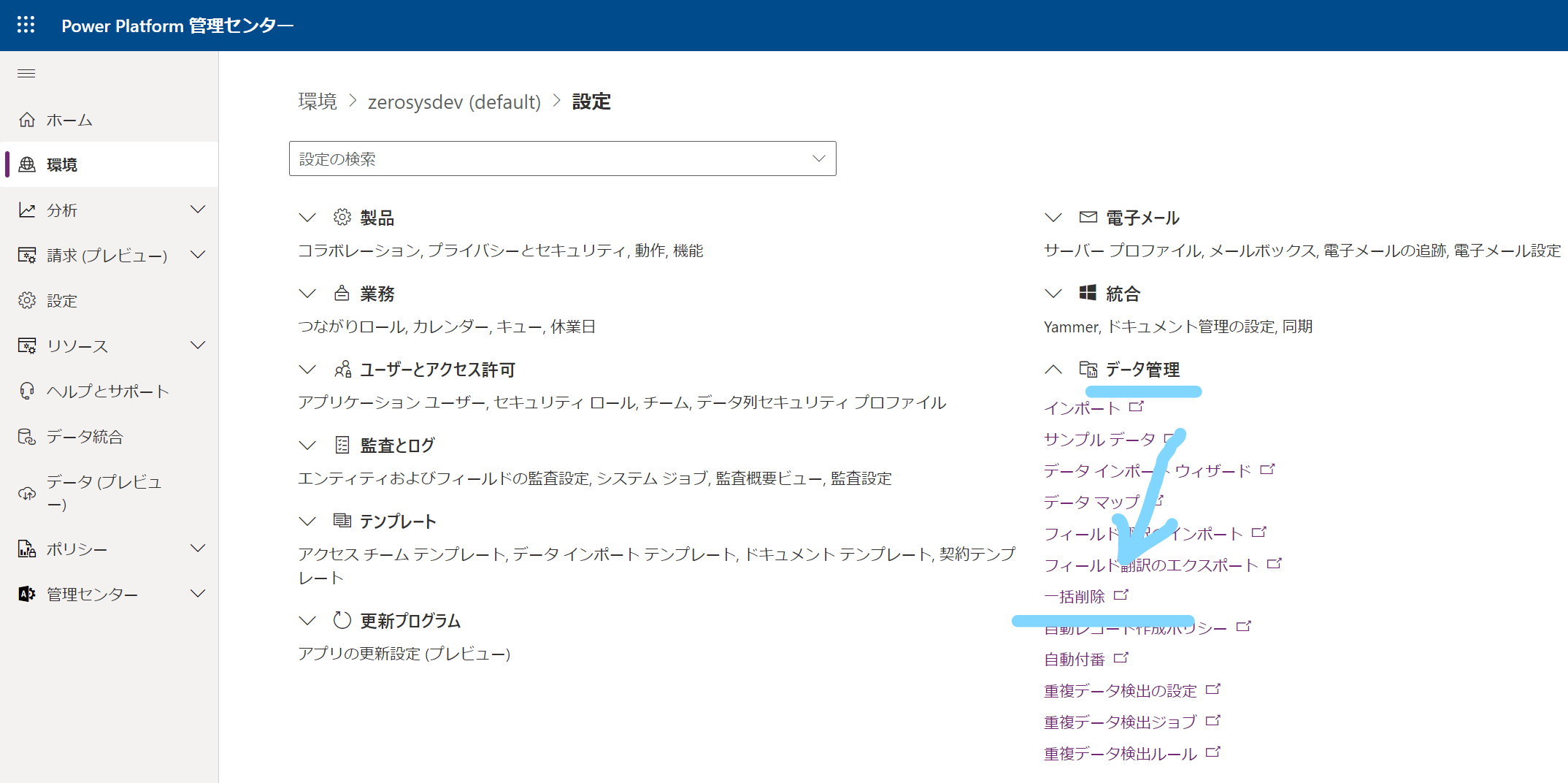Open the データ インポート ウィザード link
This screenshot has height=783, width=1568.
[x=1148, y=471]
